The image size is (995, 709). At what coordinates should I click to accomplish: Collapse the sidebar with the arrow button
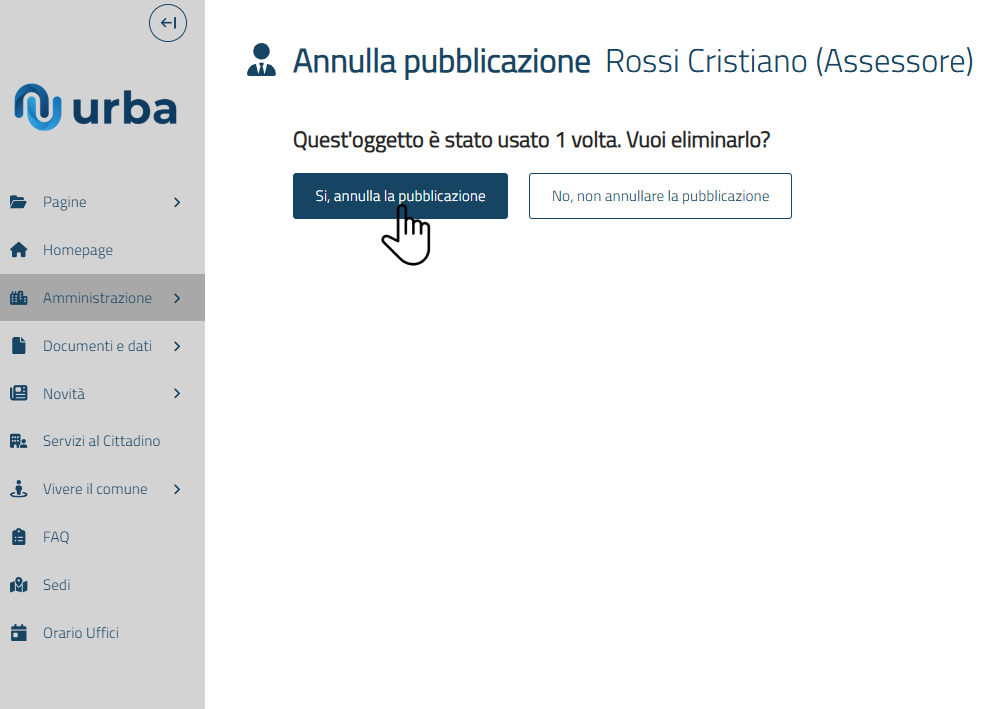pos(167,22)
